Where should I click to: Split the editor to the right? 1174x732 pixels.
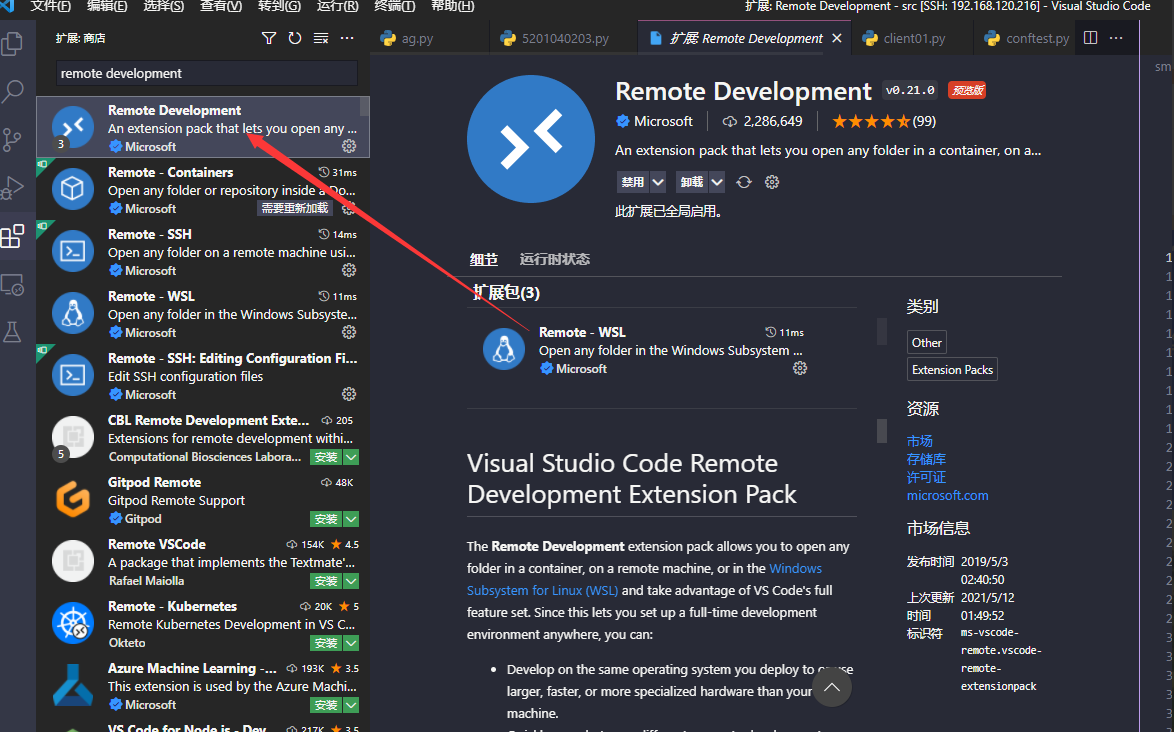pyautogui.click(x=1091, y=38)
